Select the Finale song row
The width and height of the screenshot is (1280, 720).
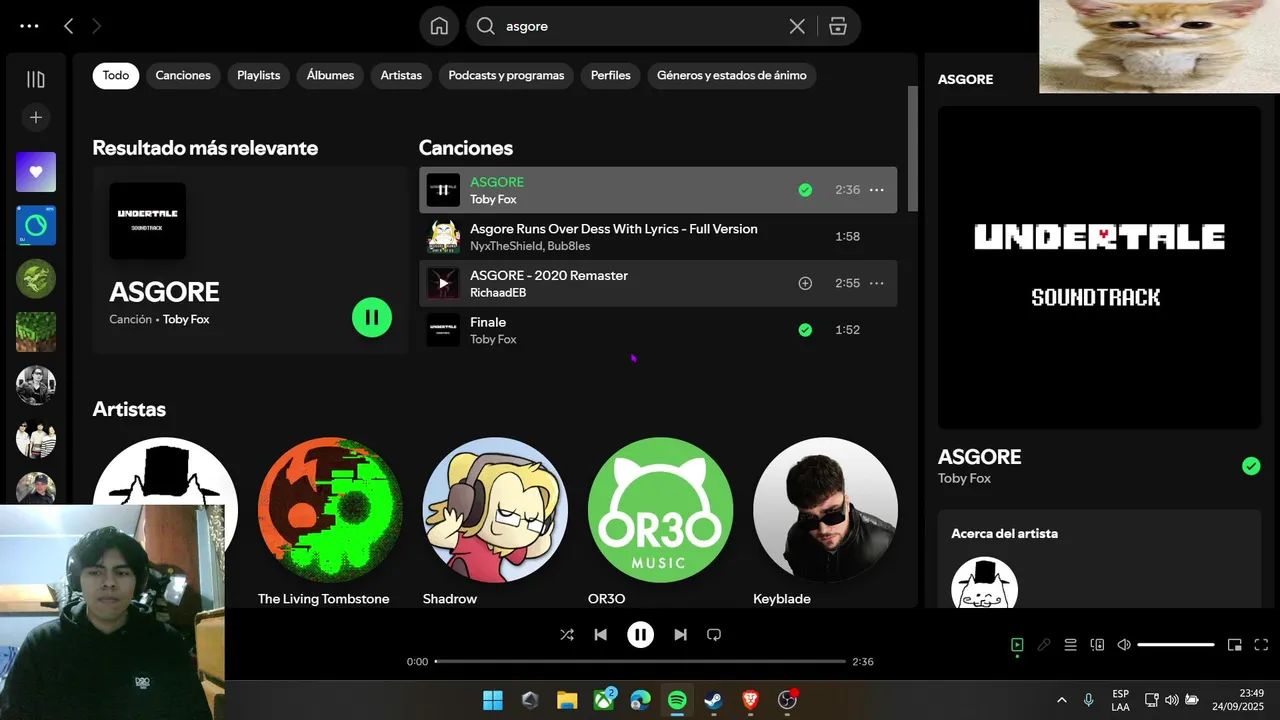[x=658, y=330]
